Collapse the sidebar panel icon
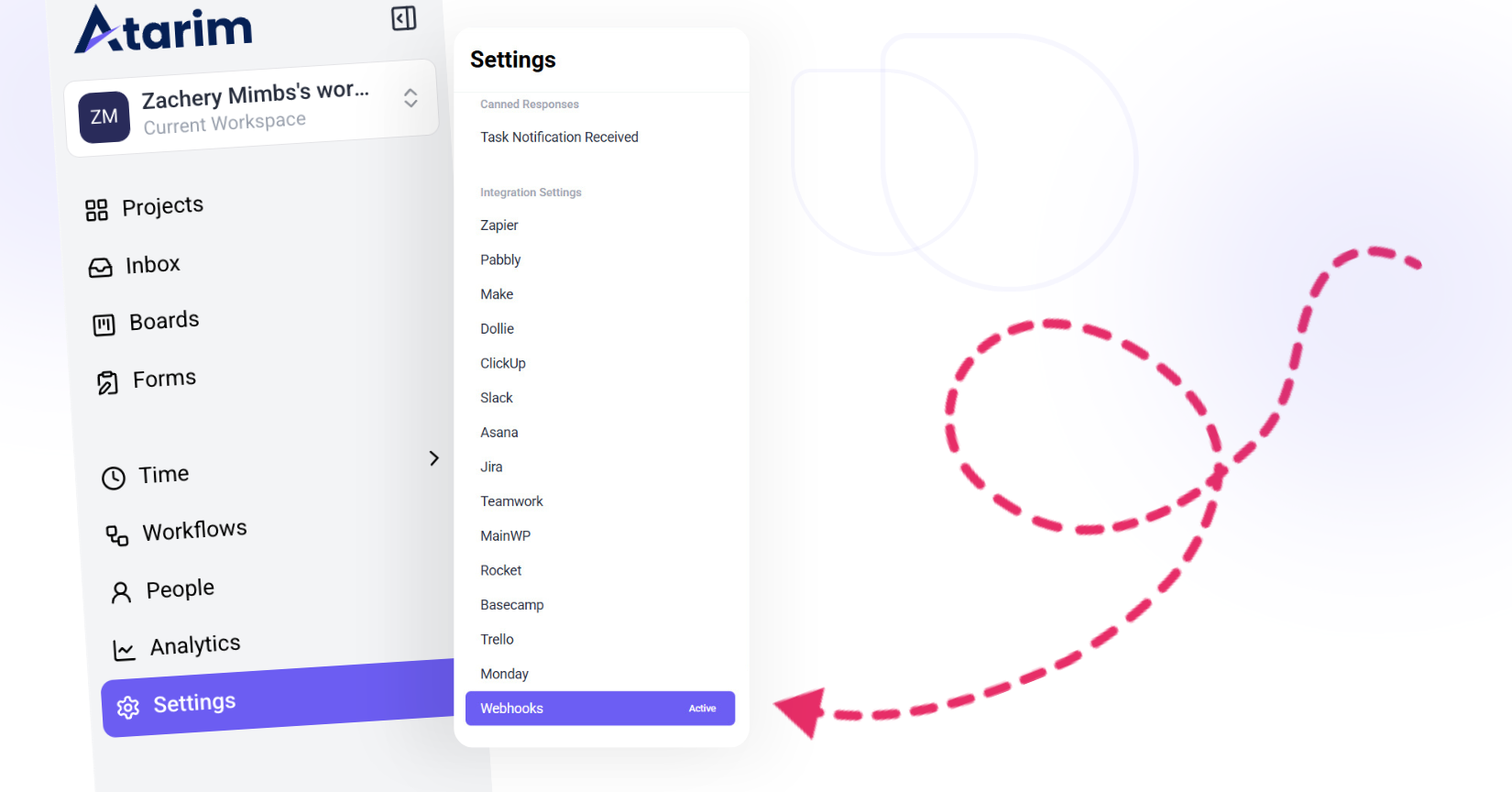 [403, 18]
